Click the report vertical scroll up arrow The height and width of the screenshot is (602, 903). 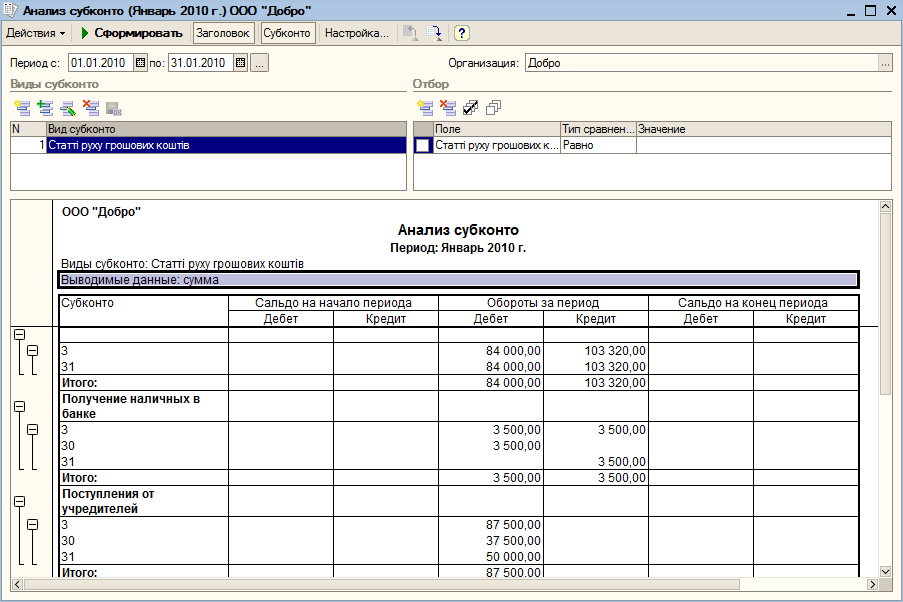(885, 206)
